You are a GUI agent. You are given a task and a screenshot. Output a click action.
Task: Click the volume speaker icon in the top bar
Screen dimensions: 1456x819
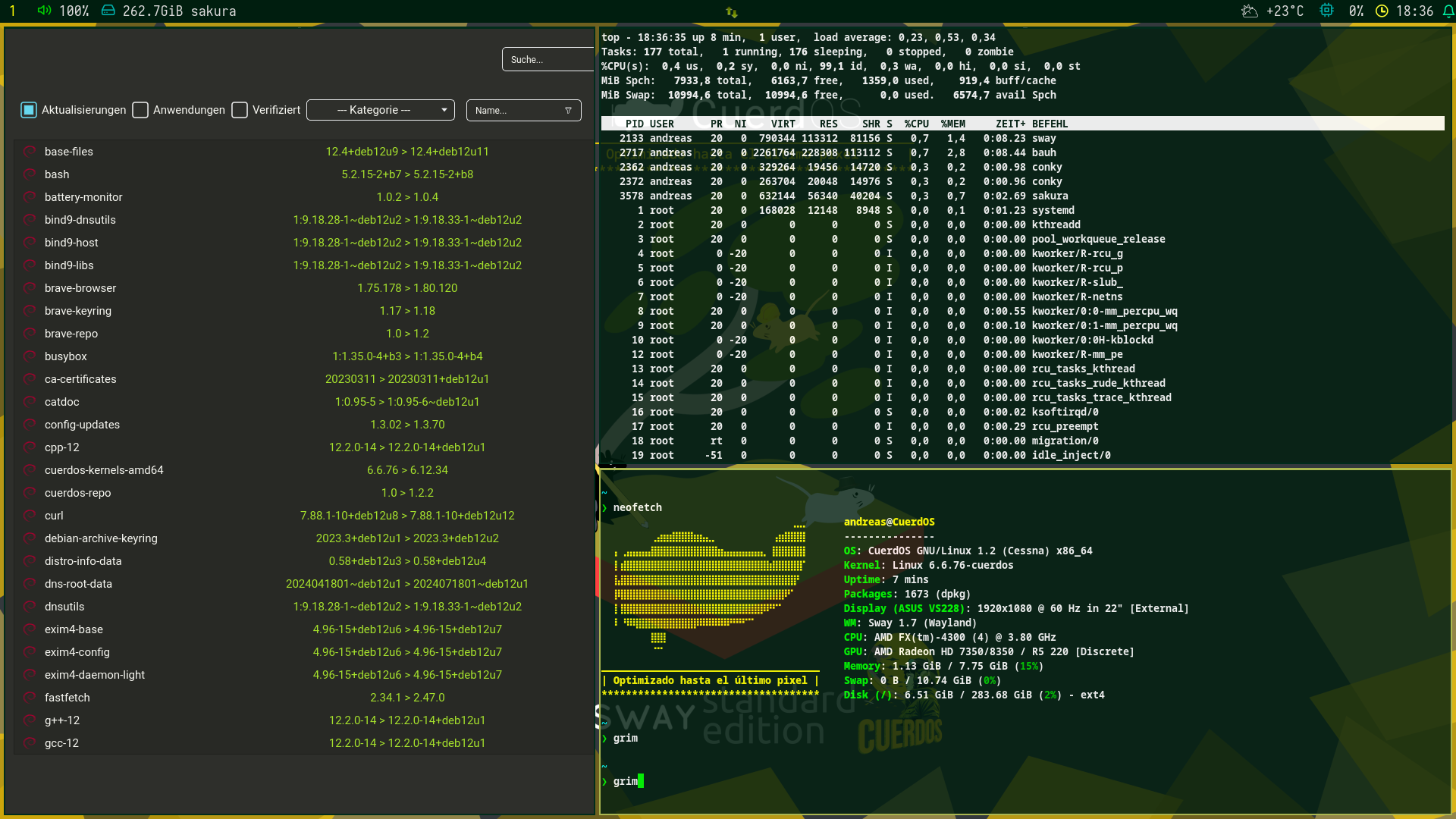pyautogui.click(x=44, y=11)
